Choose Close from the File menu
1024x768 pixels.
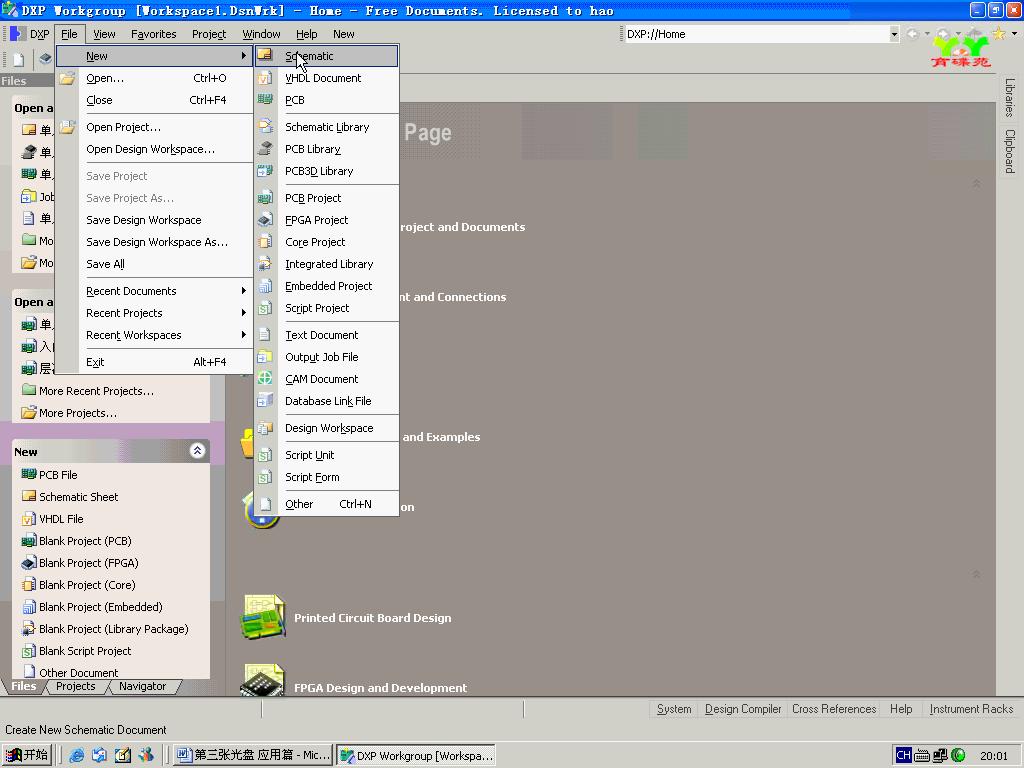(x=154, y=100)
